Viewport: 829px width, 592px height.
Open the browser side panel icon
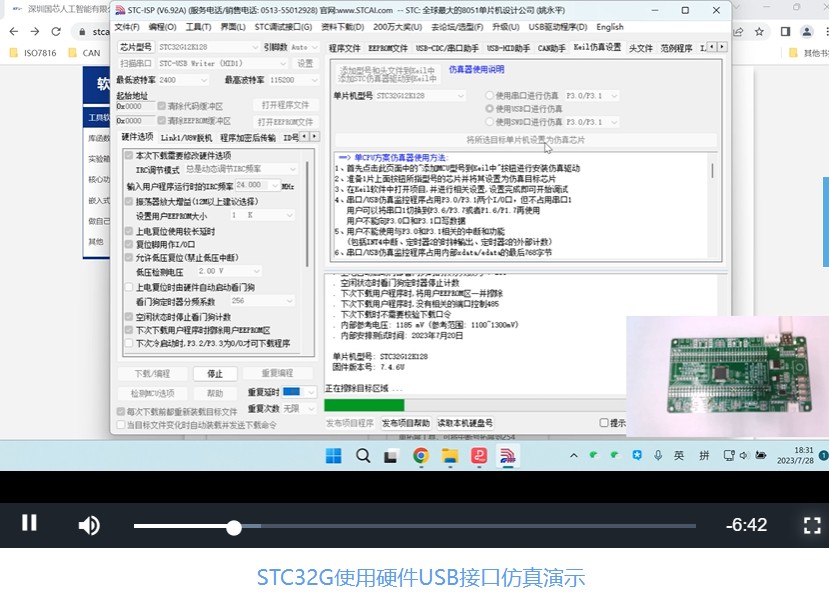click(785, 32)
